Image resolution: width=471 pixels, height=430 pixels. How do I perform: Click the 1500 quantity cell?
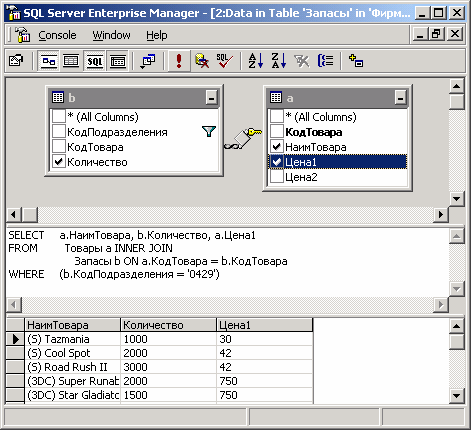[x=168, y=395]
